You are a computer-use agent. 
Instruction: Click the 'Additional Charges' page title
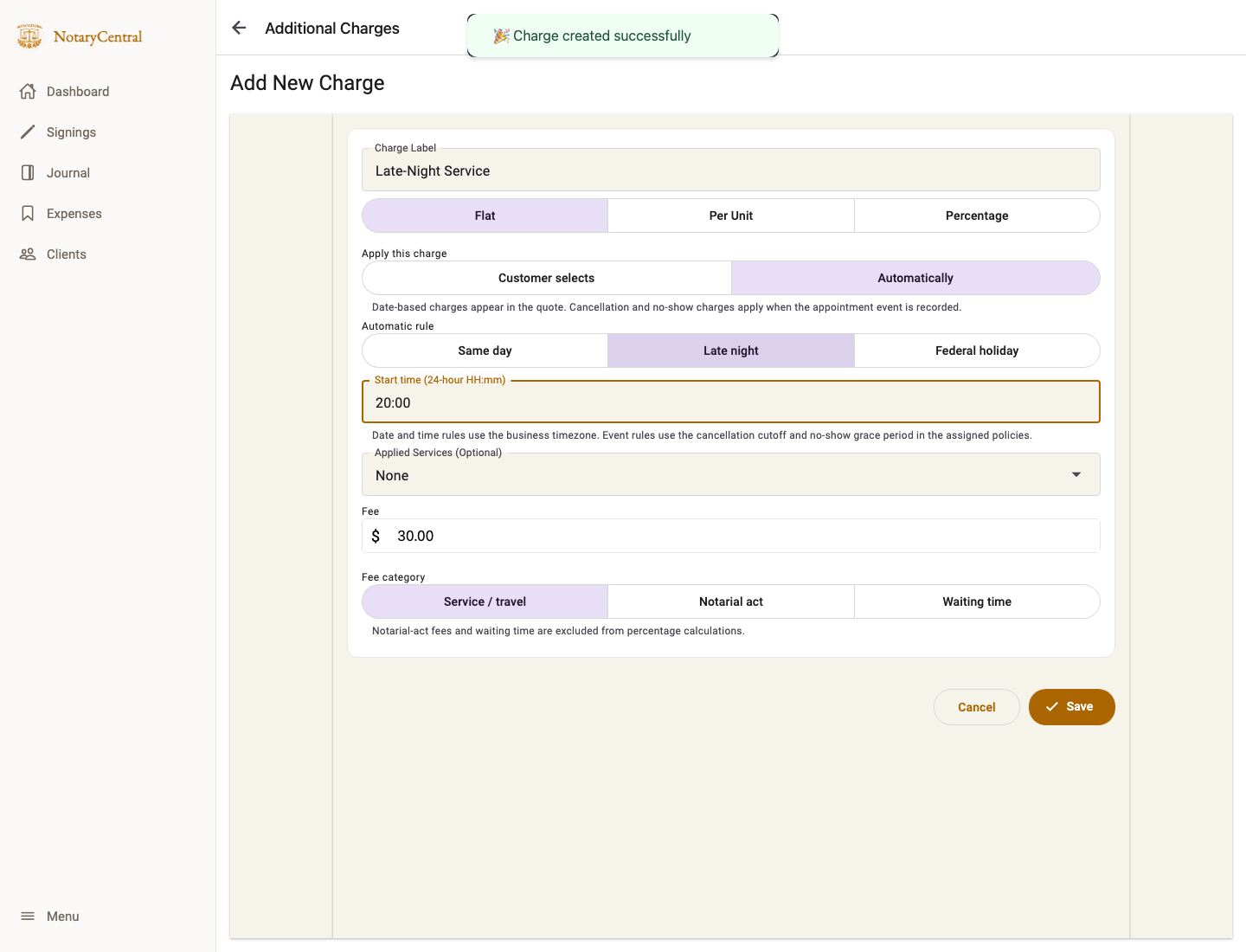pyautogui.click(x=332, y=29)
